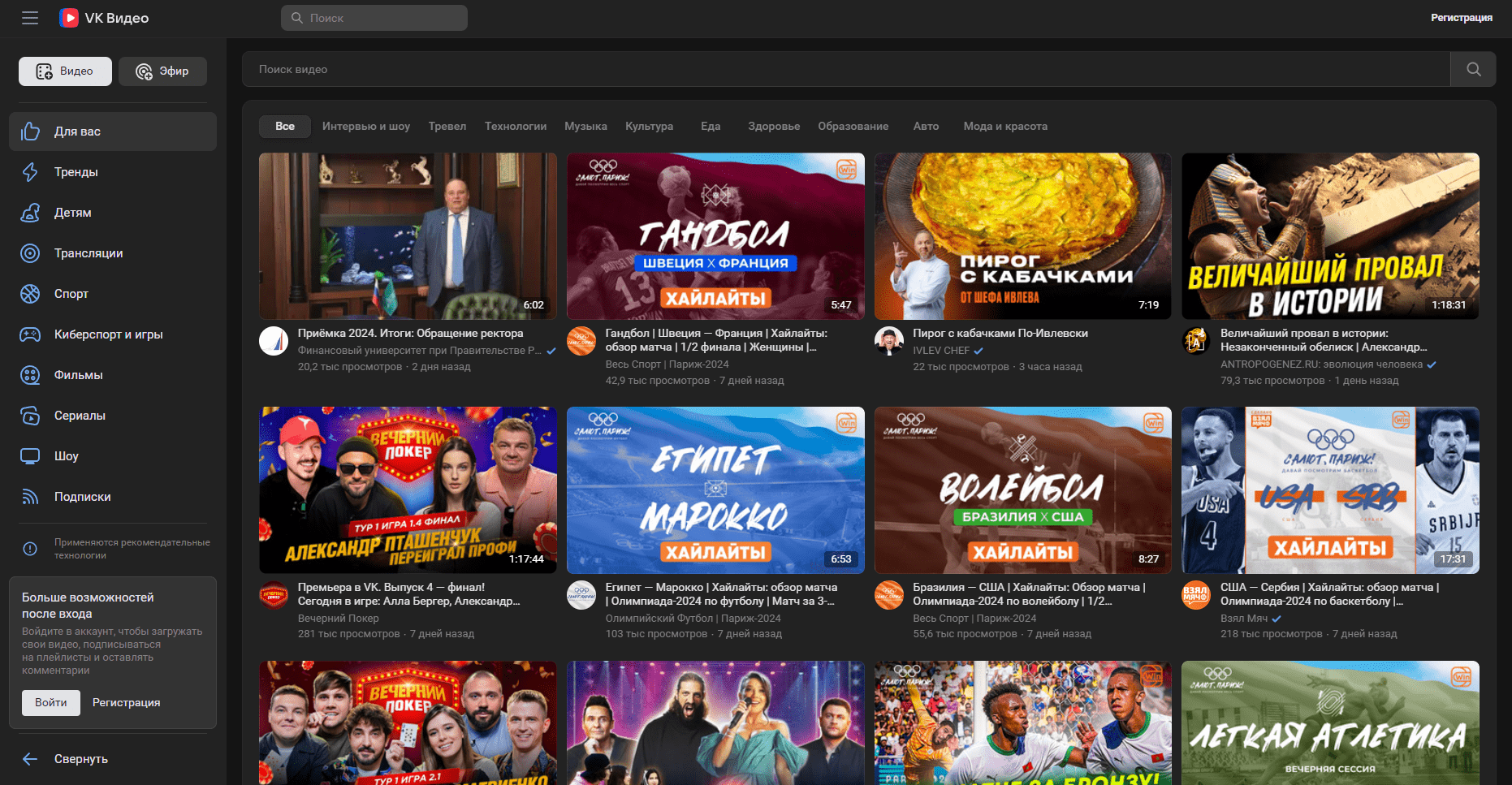Click the VK Видео logo

(103, 17)
